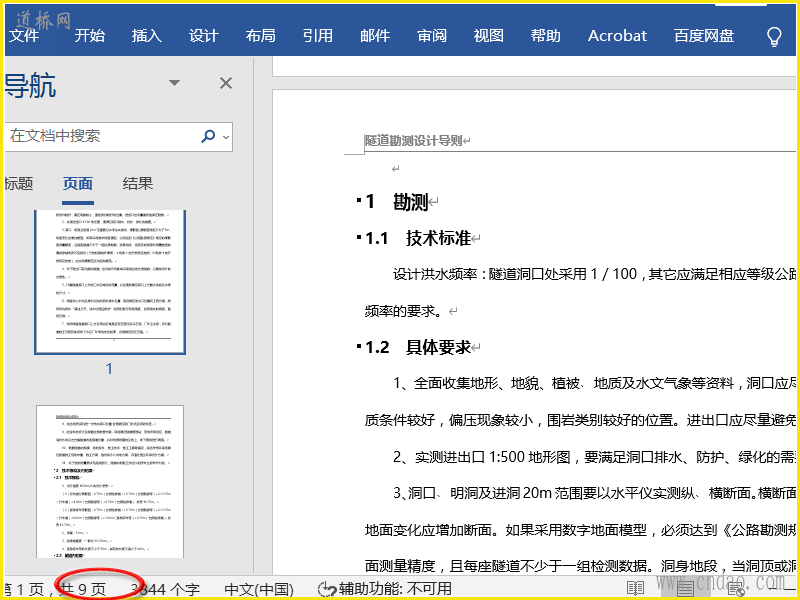Open the 审阅 ribbon tab
800x600 pixels.
432,36
